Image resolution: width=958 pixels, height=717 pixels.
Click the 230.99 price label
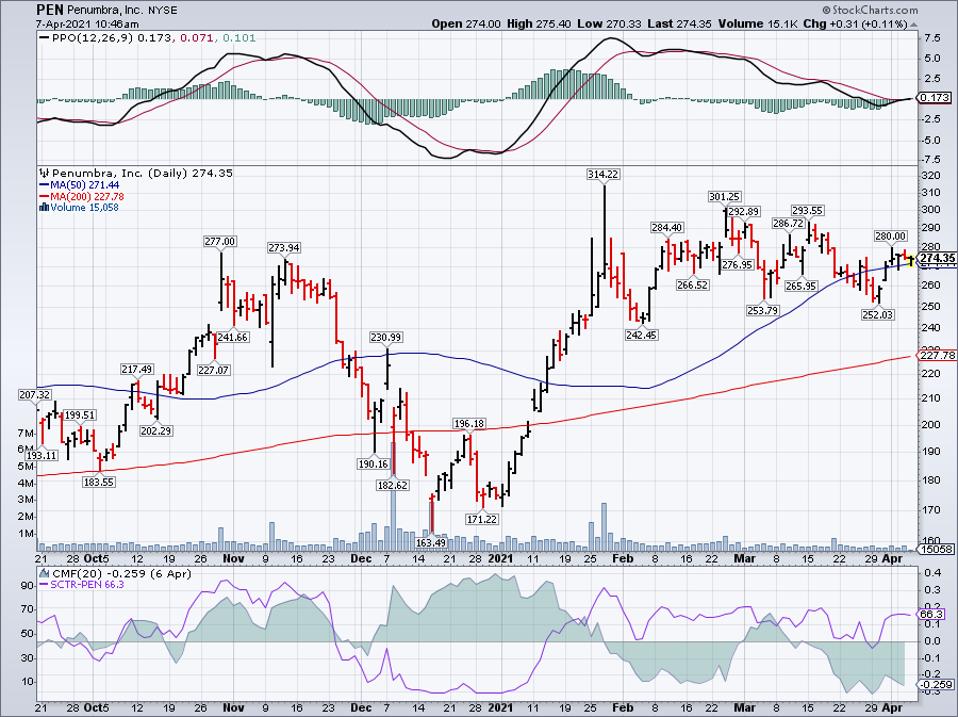tap(386, 337)
